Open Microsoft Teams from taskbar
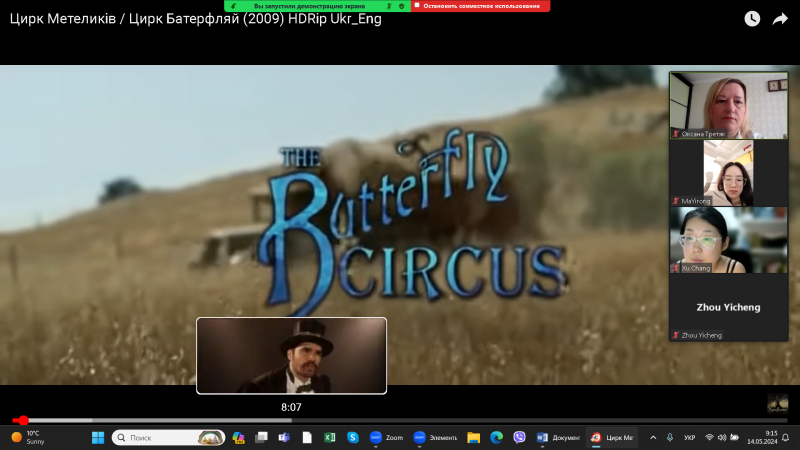 click(x=284, y=438)
